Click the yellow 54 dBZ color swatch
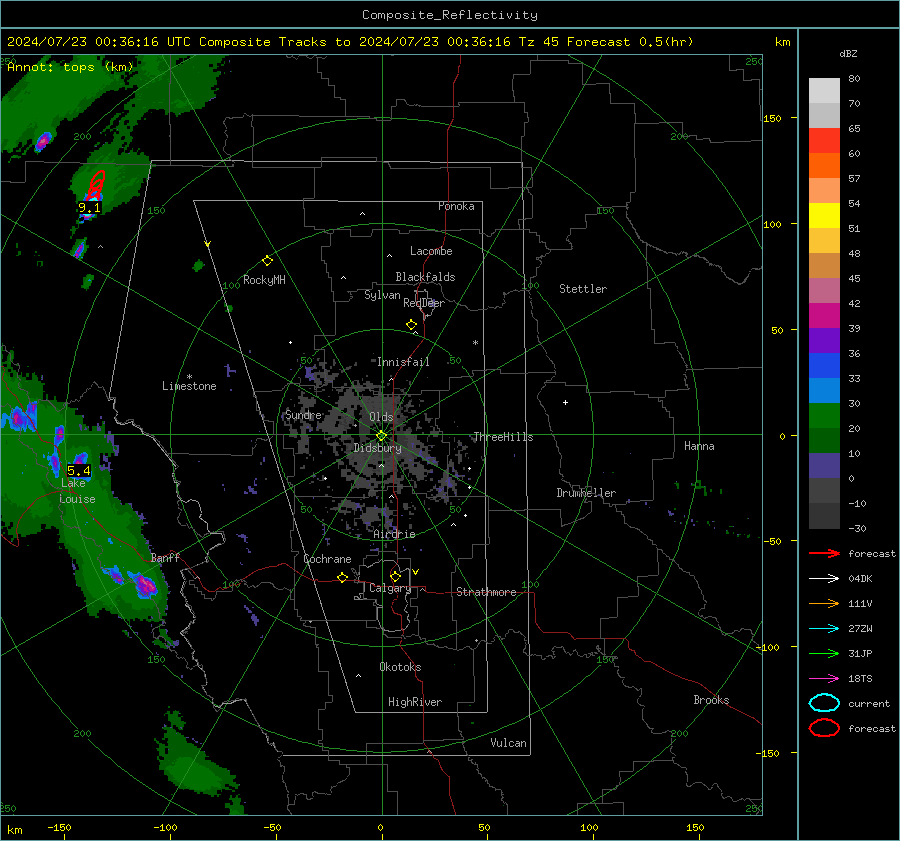The width and height of the screenshot is (900, 841). [x=824, y=215]
